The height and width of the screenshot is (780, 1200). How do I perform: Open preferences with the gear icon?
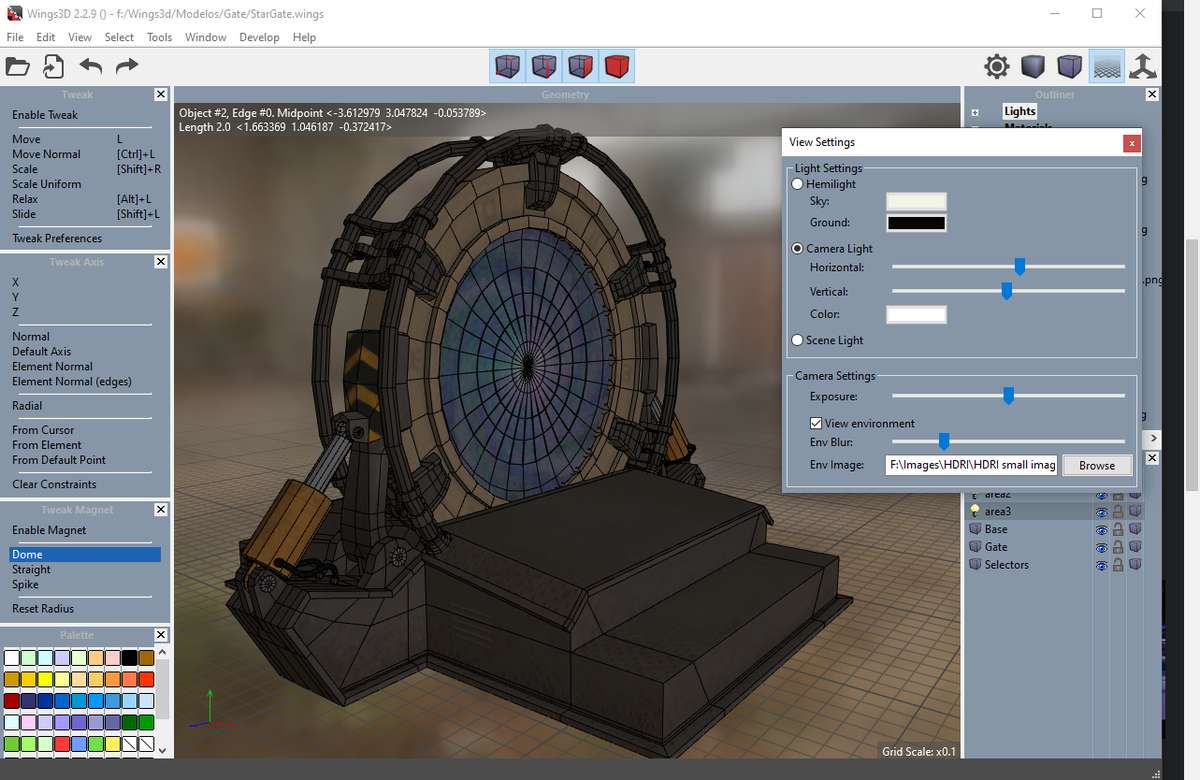997,67
